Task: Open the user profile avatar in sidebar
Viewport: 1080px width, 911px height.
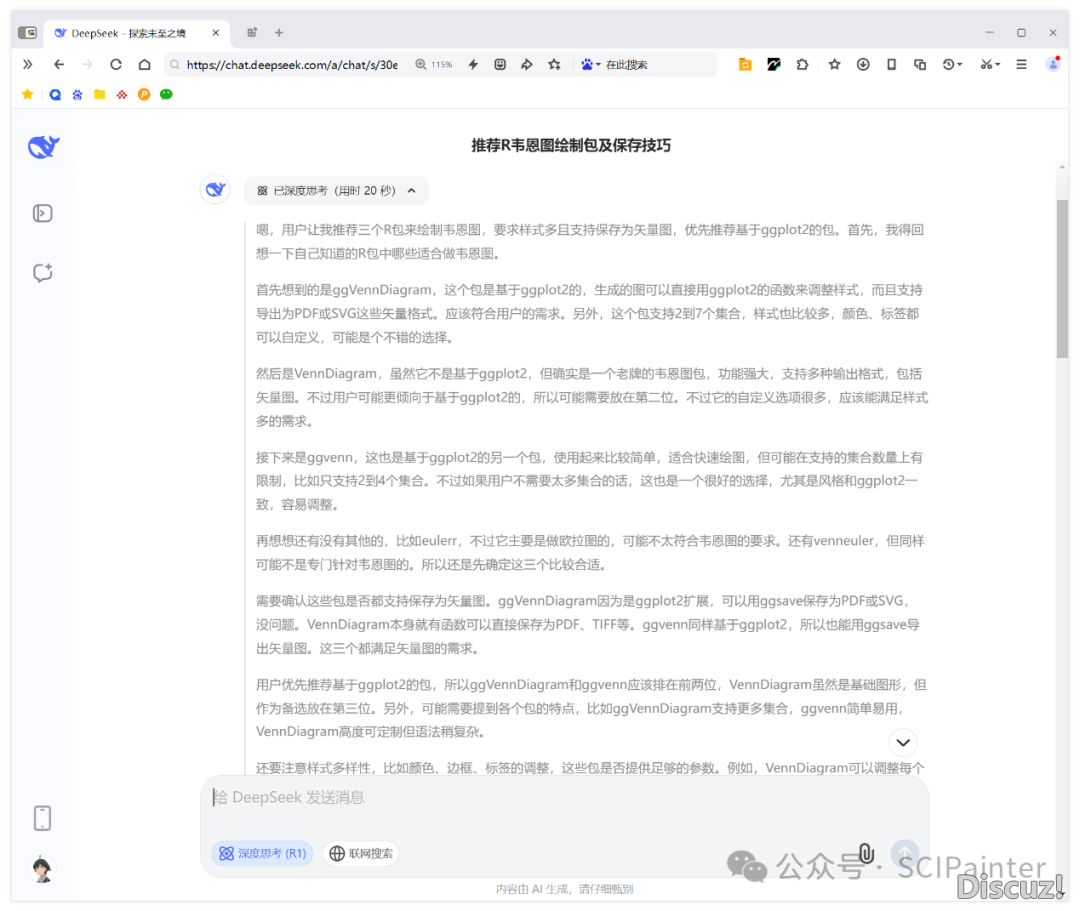Action: pos(43,870)
